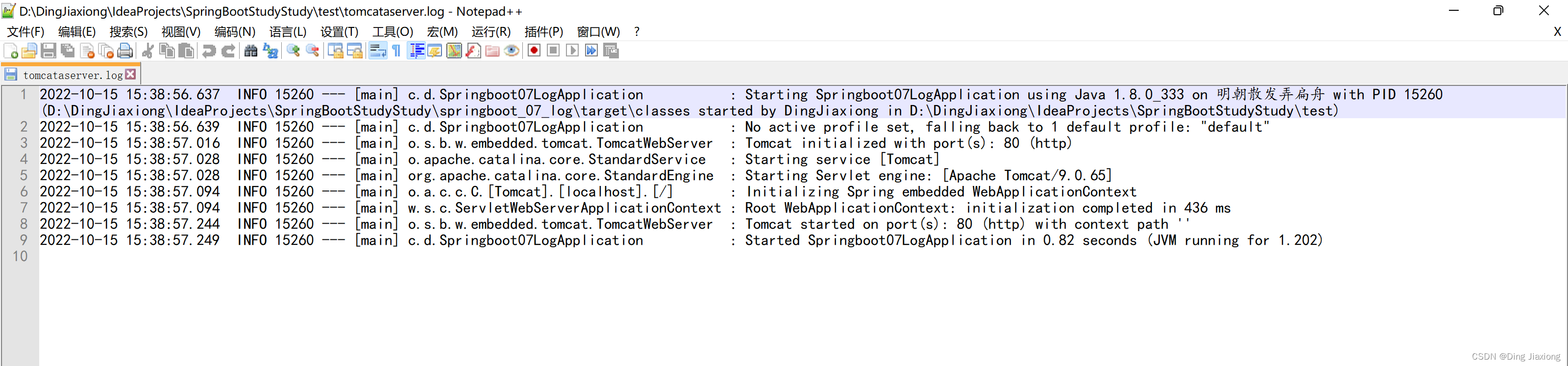Click line number 5 in margin

pyautogui.click(x=23, y=175)
